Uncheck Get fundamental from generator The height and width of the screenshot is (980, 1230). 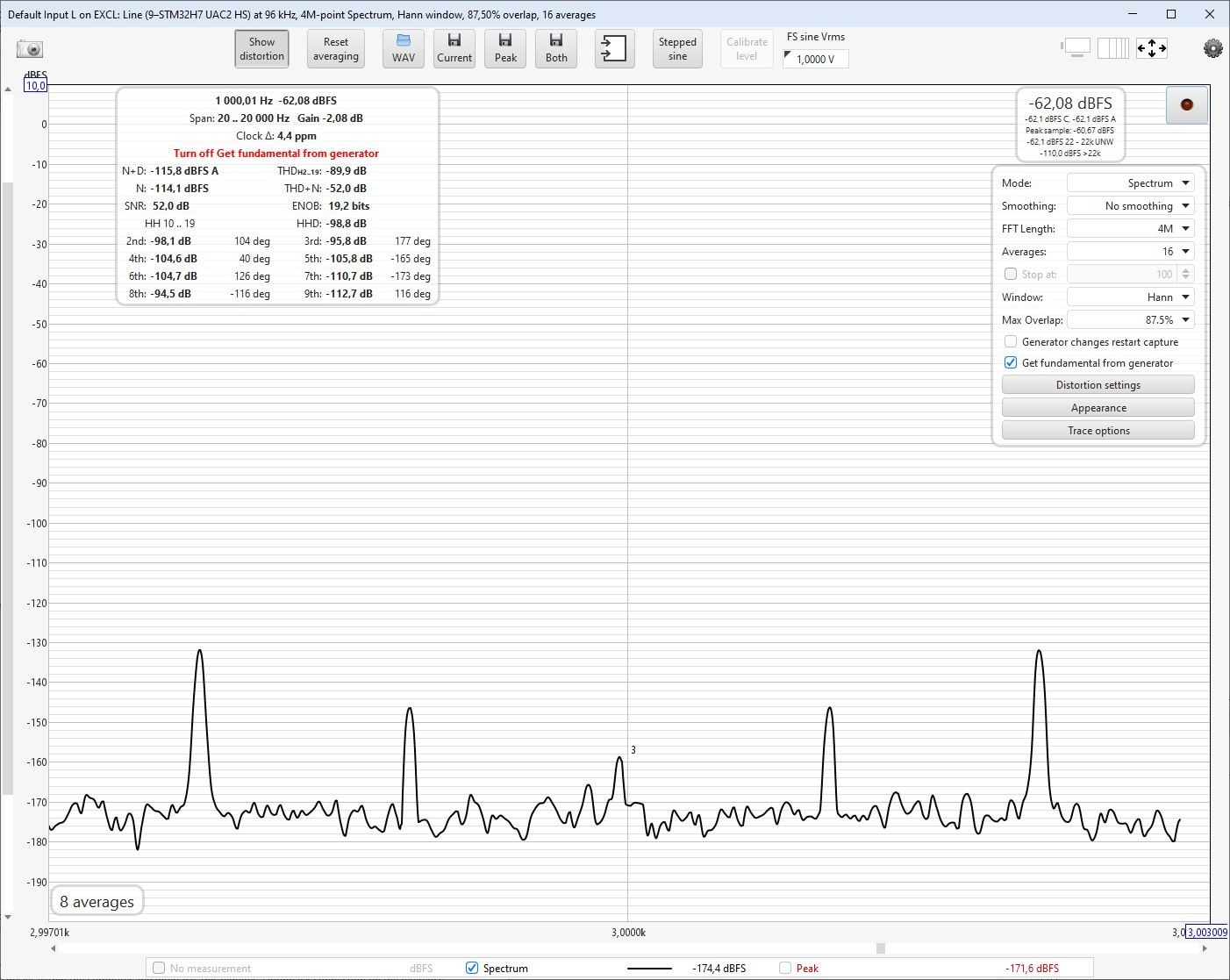tap(1011, 363)
